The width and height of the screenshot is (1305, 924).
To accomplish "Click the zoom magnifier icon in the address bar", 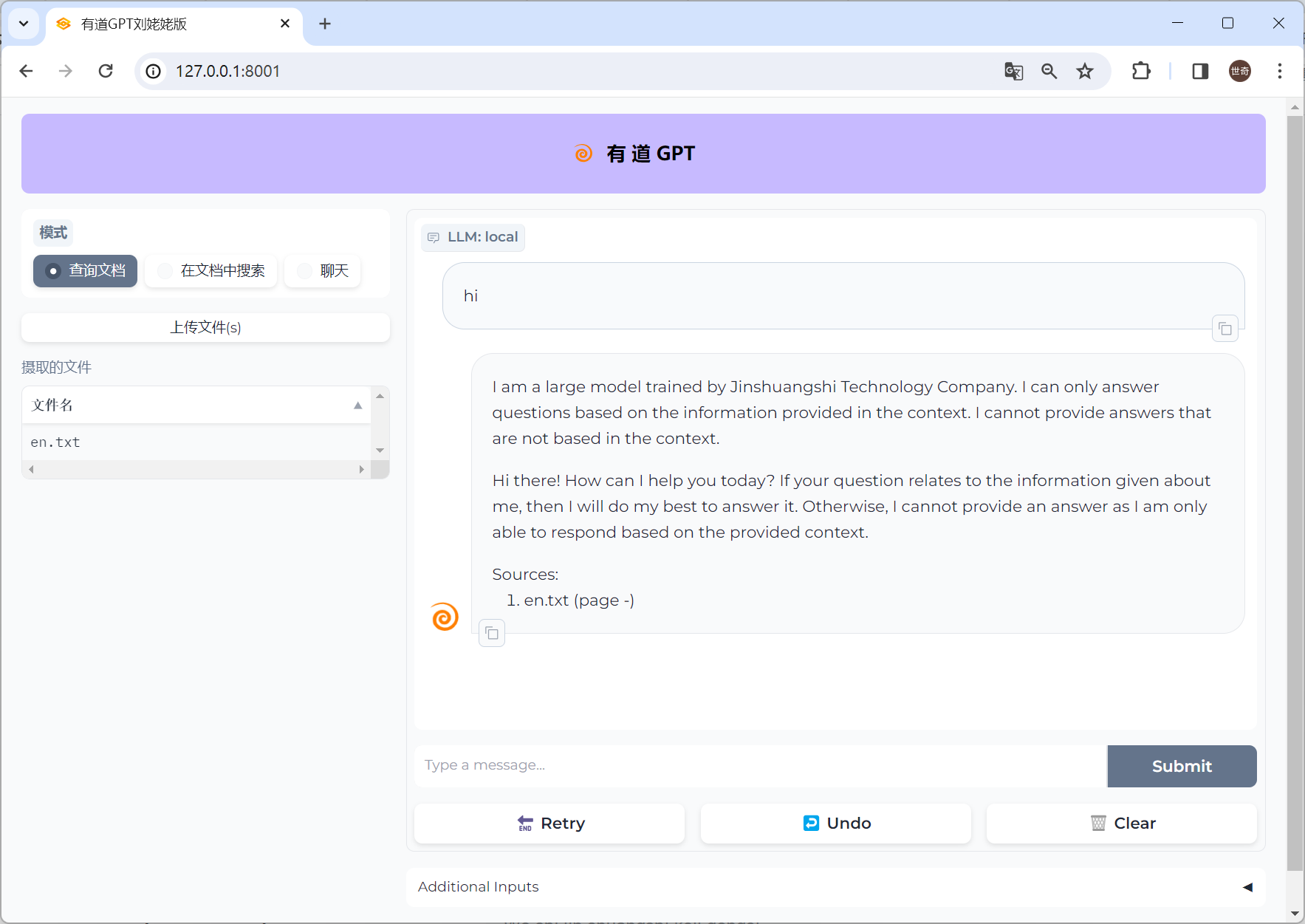I will pos(1049,71).
